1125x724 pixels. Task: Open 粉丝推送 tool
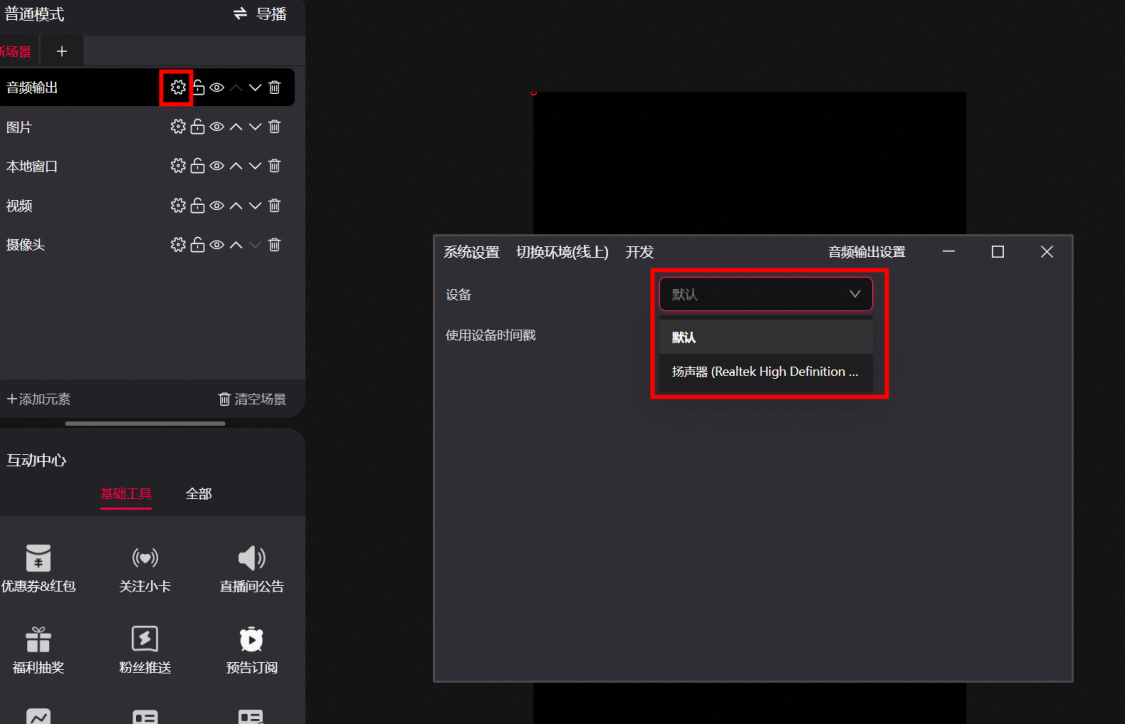pyautogui.click(x=145, y=649)
